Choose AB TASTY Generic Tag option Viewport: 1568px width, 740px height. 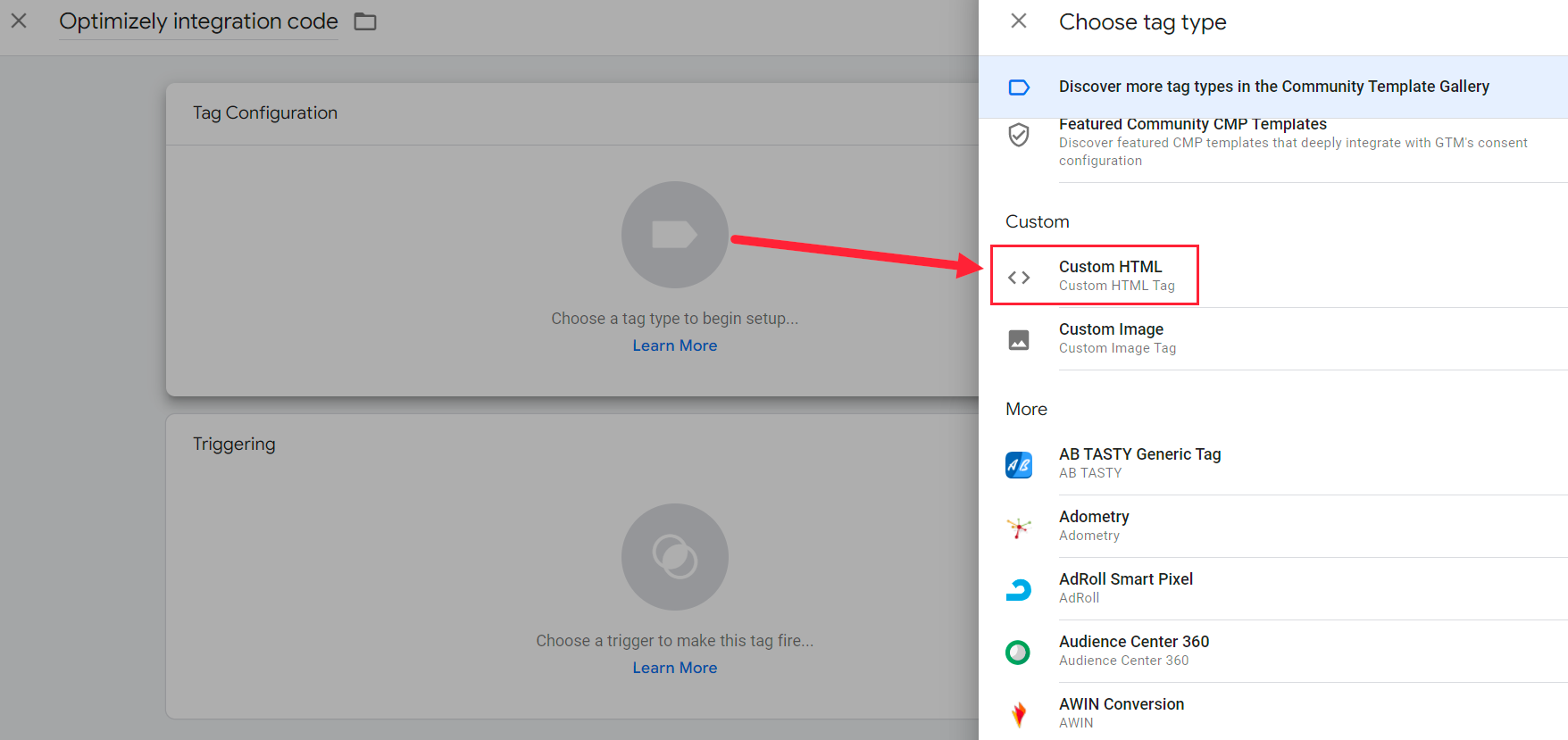point(1139,462)
